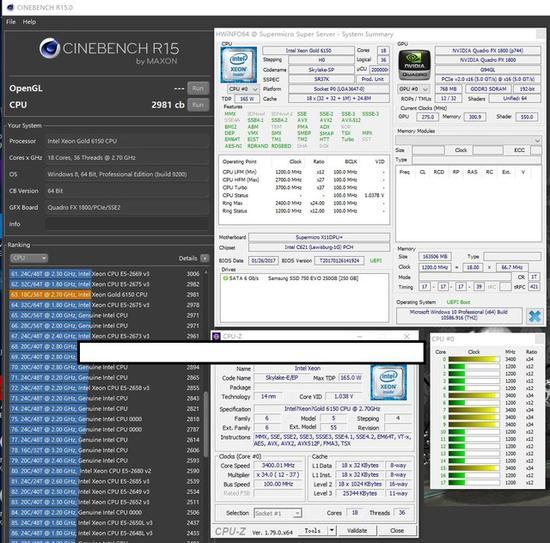Screen dimensions: 550x543
Task: Select ranking row 78 16C/32T @ 3.20 GHz
Action: coord(105,450)
